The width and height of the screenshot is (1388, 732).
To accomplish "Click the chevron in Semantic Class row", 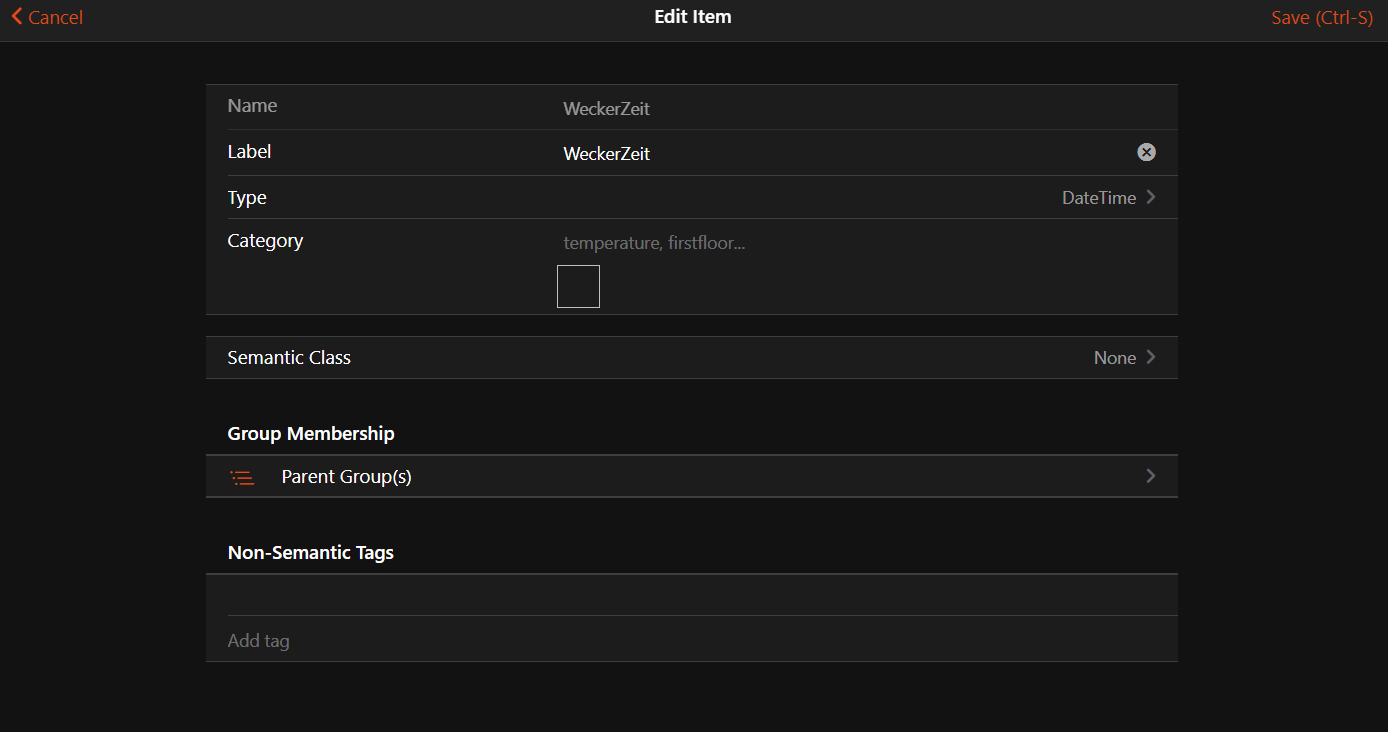I will [1151, 357].
